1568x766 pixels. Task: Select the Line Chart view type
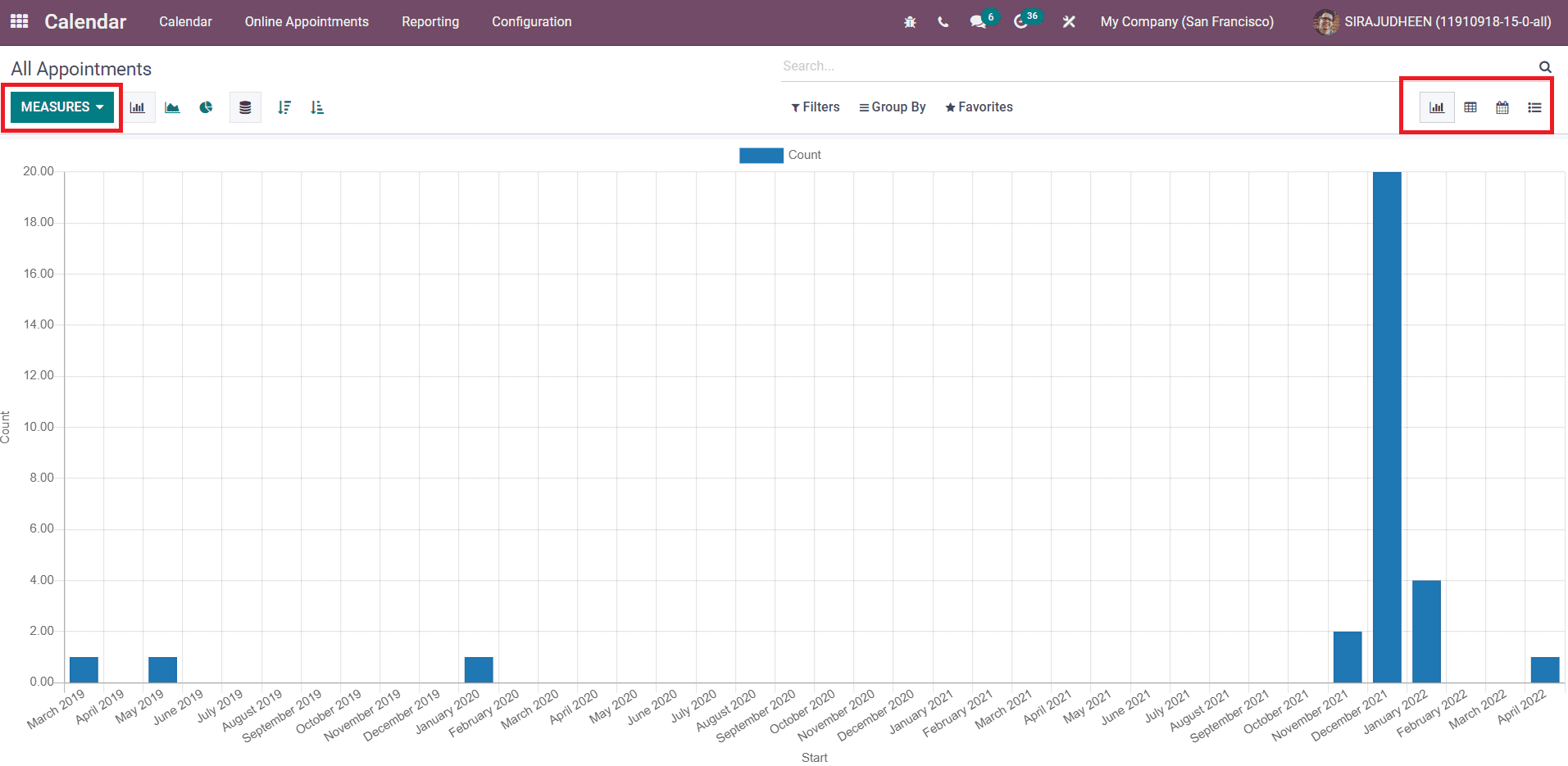[172, 107]
